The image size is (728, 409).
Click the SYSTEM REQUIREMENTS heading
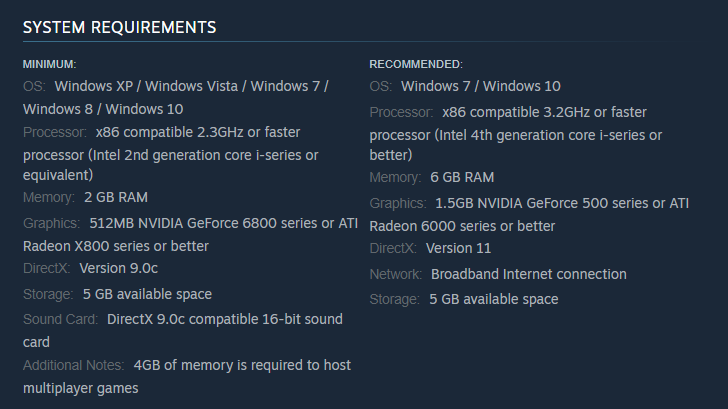(x=119, y=27)
